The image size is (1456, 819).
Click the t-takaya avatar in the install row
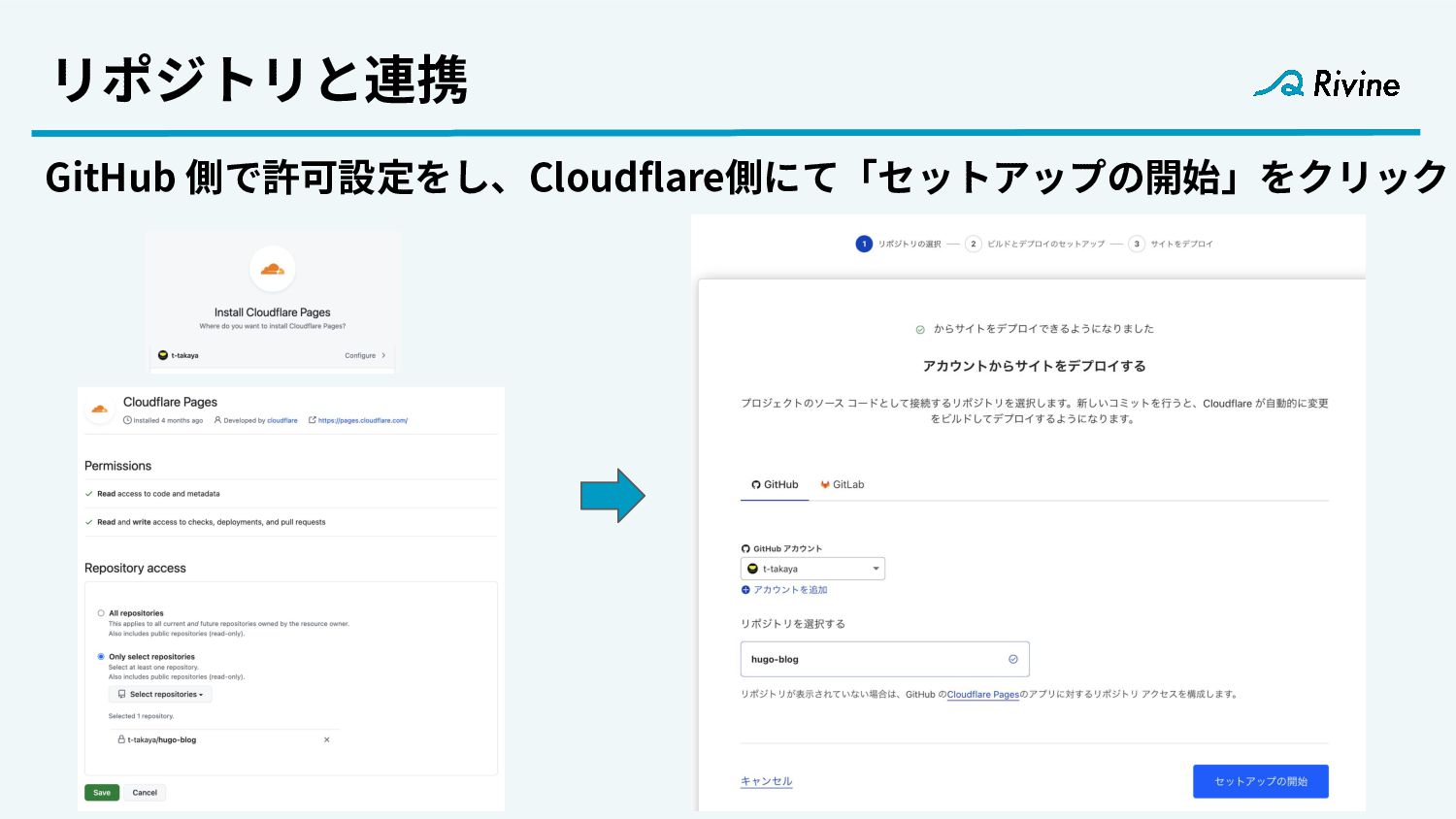tap(163, 355)
